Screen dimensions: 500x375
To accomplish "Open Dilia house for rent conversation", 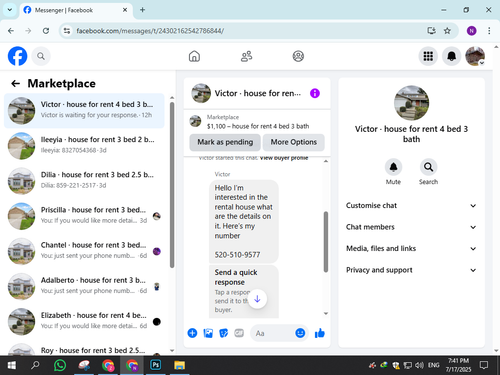I will tap(84, 181).
